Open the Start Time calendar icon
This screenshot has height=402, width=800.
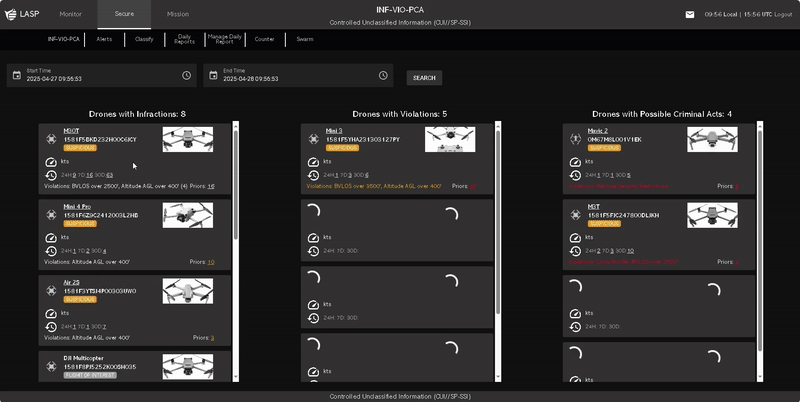pos(17,76)
